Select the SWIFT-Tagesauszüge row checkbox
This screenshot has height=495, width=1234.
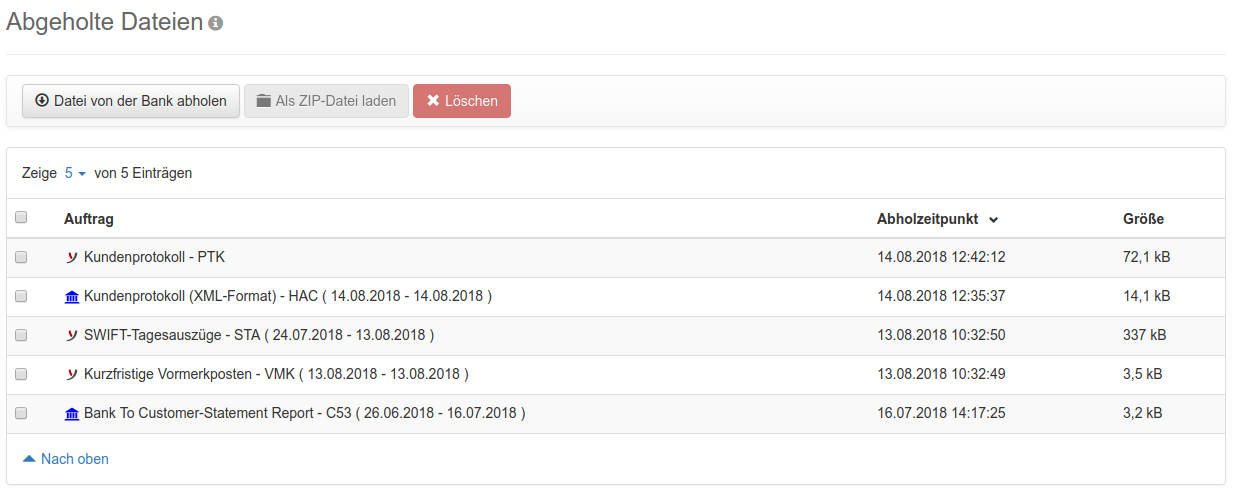point(21,336)
